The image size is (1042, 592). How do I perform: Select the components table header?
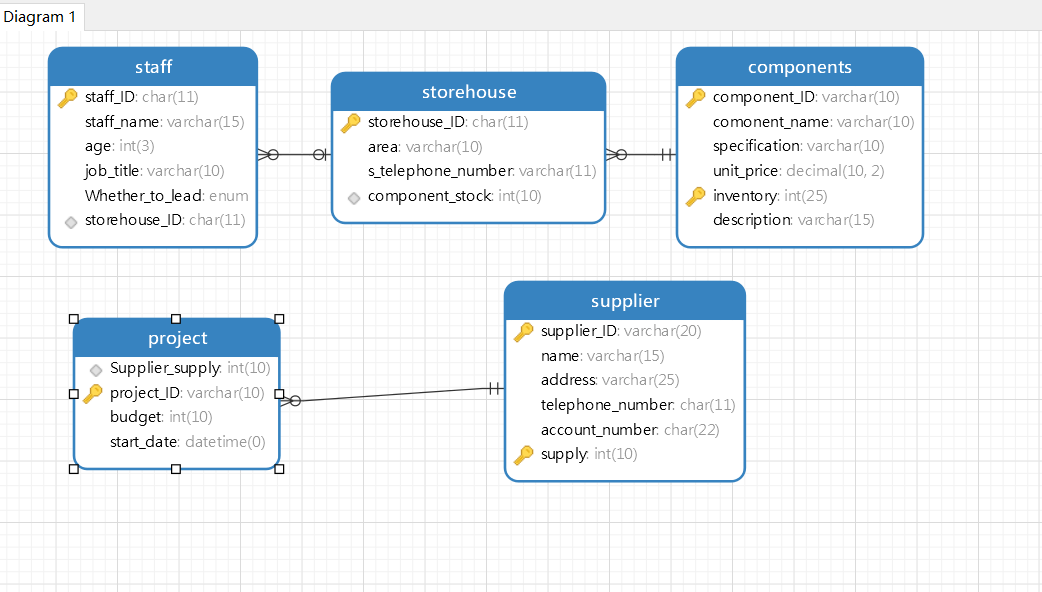click(799, 66)
